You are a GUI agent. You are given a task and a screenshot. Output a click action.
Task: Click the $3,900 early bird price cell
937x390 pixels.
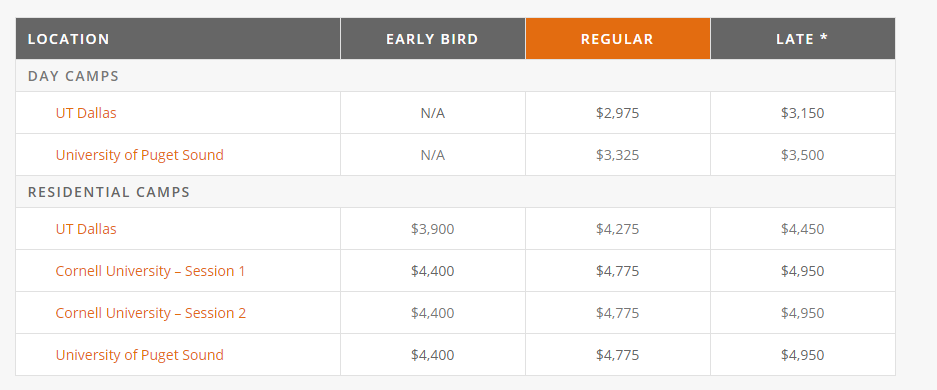(x=433, y=229)
